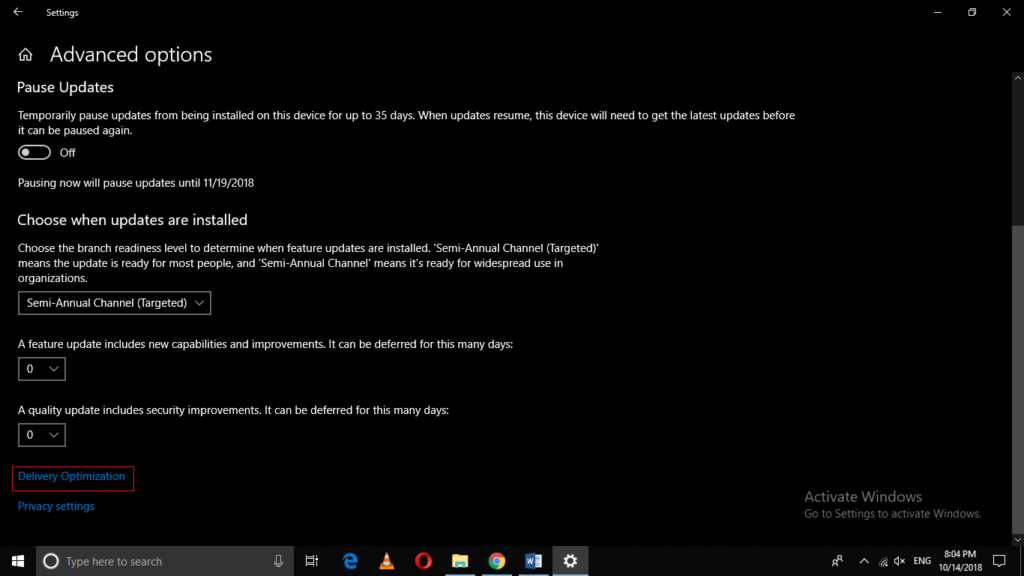Viewport: 1024px width, 576px height.
Task: Click text 'Pausing now will pause updates until 11/19/2018'
Action: coord(136,183)
